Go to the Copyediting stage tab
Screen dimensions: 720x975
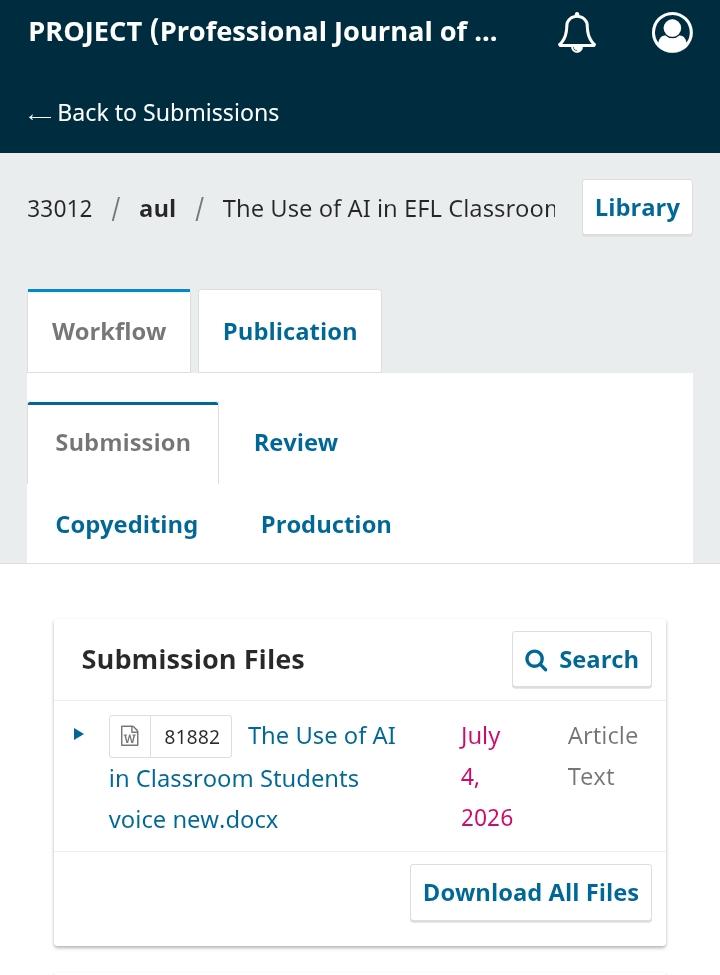pyautogui.click(x=127, y=525)
